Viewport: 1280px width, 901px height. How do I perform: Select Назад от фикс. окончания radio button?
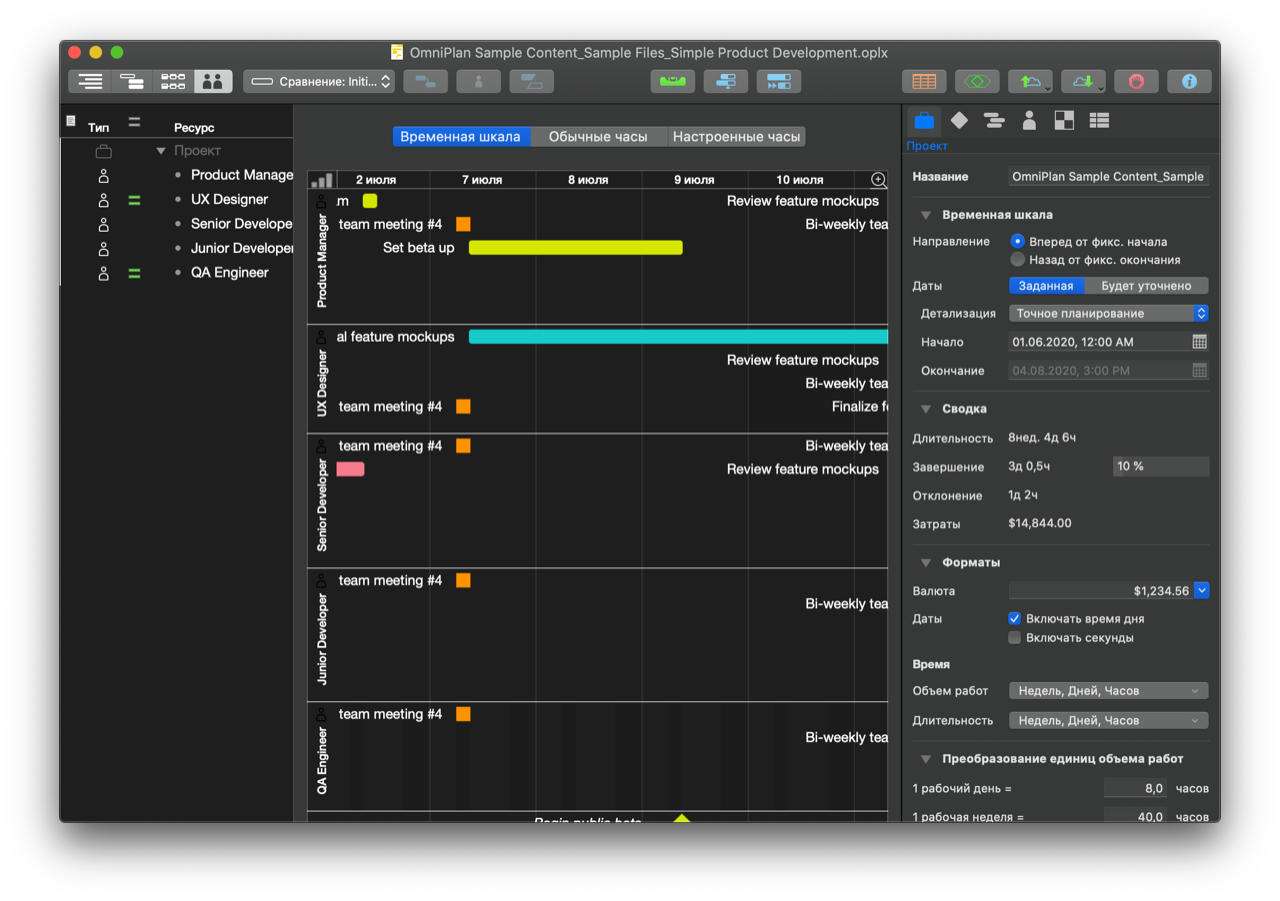[x=1018, y=260]
